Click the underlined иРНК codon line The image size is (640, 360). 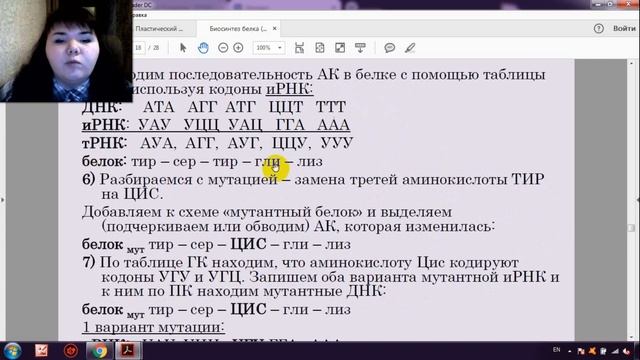point(216,124)
